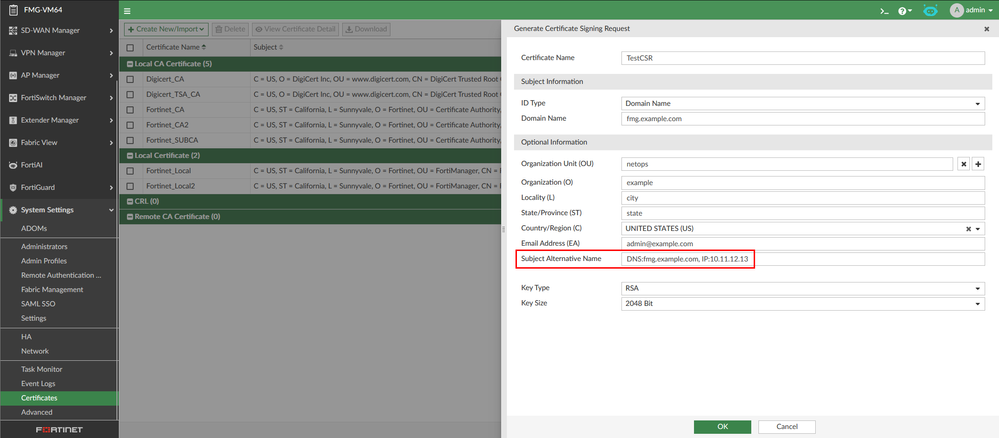
Task: Check the Digicert_CA row checkbox
Action: click(130, 77)
